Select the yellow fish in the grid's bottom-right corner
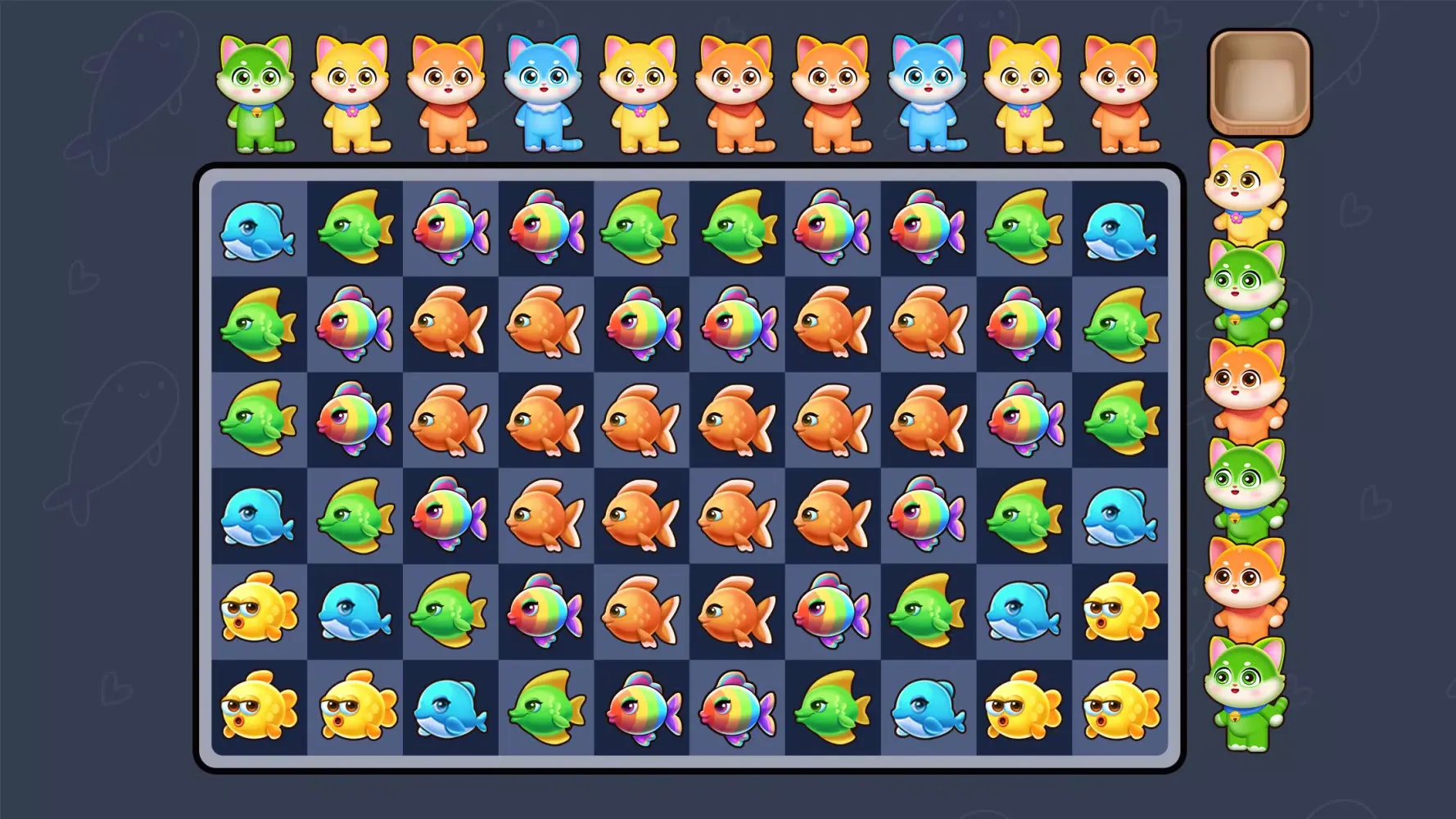Viewport: 1456px width, 819px height. tap(1121, 707)
